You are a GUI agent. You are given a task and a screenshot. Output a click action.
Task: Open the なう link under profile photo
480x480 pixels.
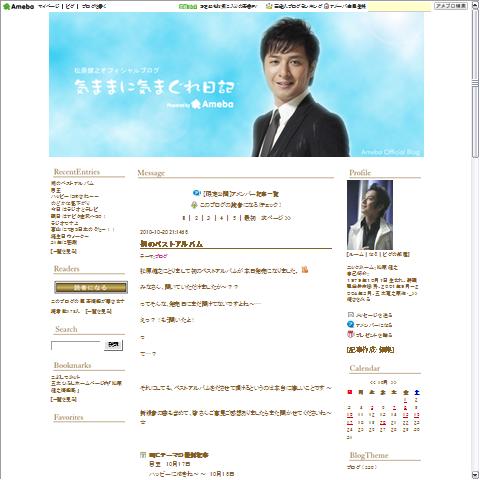pos(373,254)
